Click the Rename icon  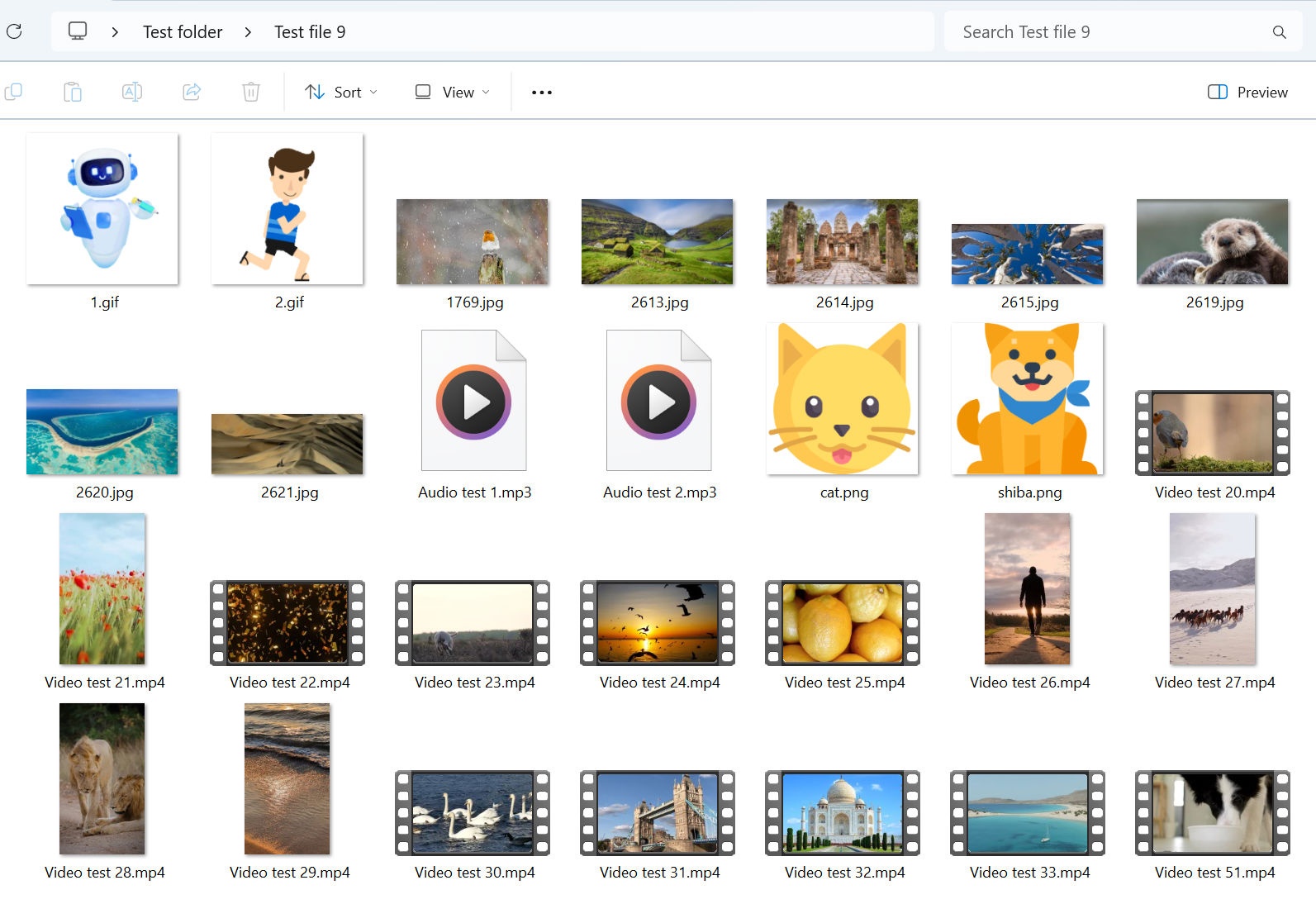tap(132, 92)
